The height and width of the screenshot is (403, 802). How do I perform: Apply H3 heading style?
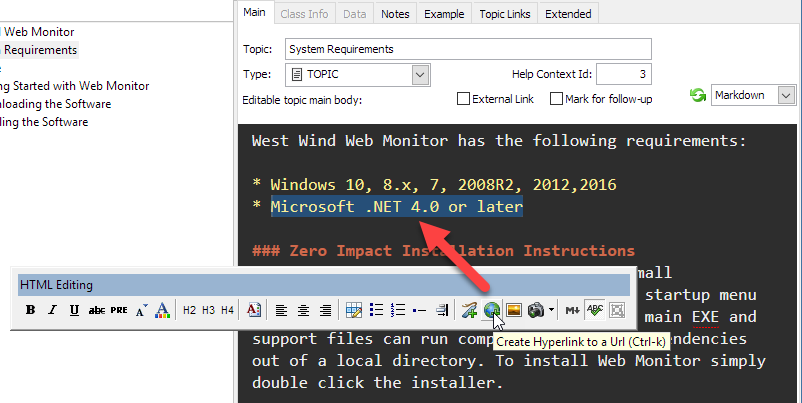pos(208,310)
